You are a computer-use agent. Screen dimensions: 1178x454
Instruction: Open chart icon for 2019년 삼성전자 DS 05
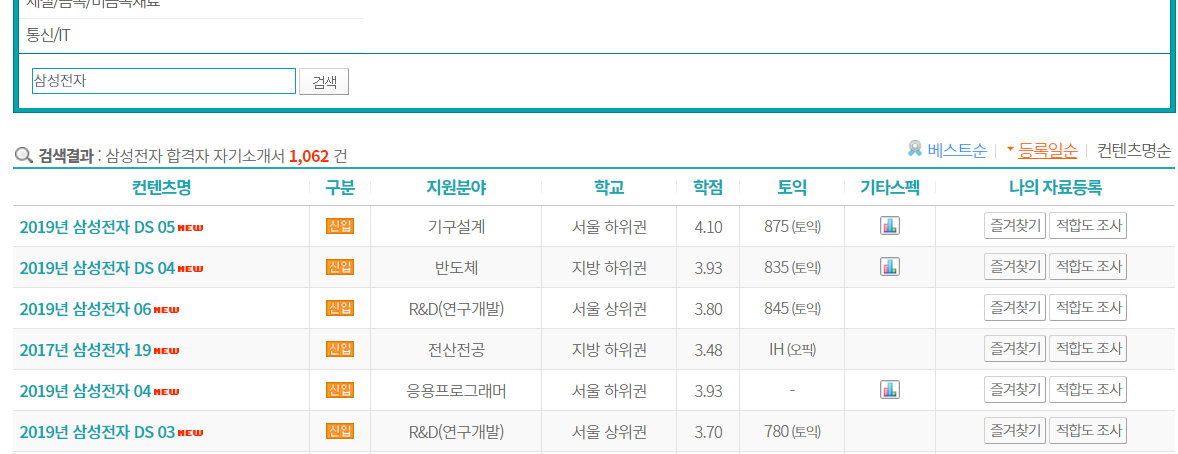[x=890, y=225]
